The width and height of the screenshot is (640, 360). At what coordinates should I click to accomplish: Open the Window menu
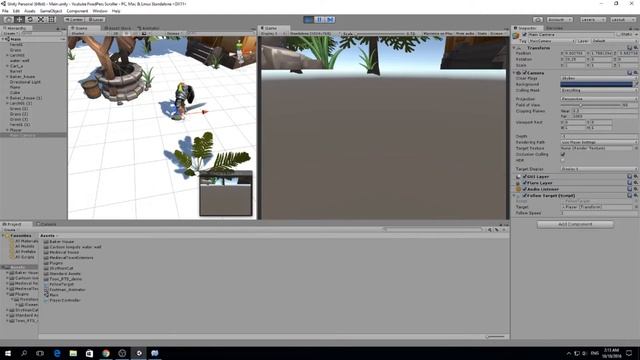pyautogui.click(x=100, y=11)
